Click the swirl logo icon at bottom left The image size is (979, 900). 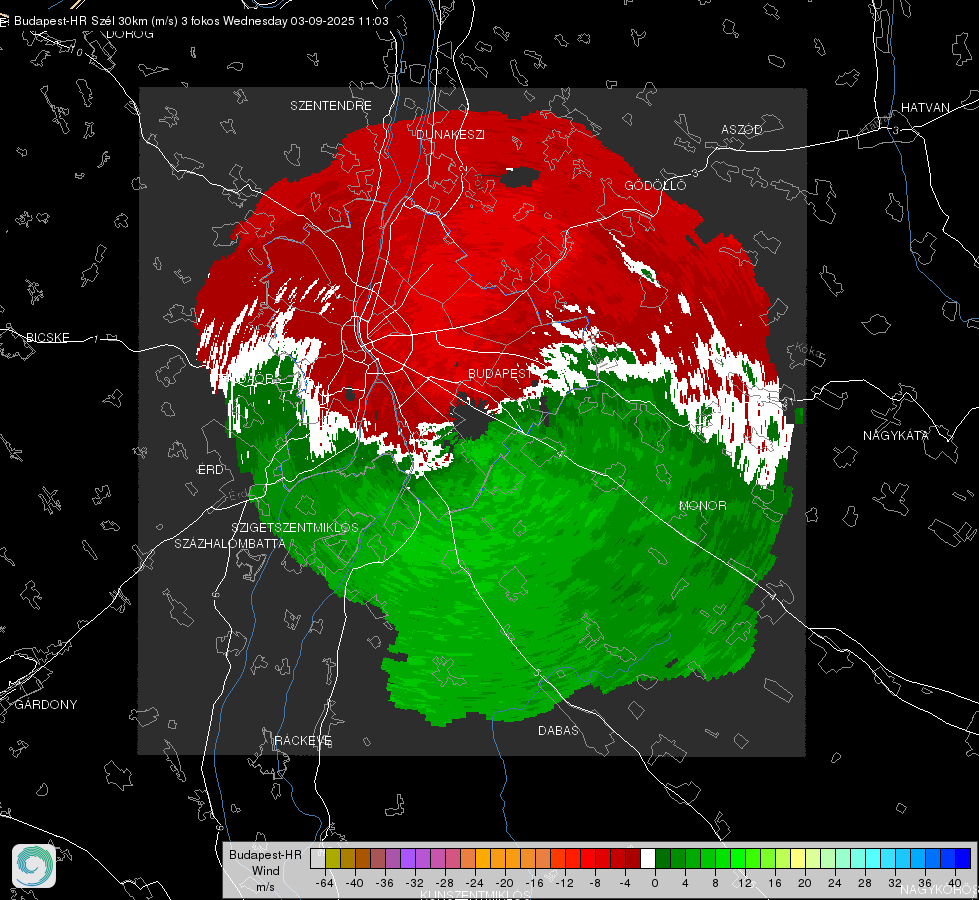(34, 866)
